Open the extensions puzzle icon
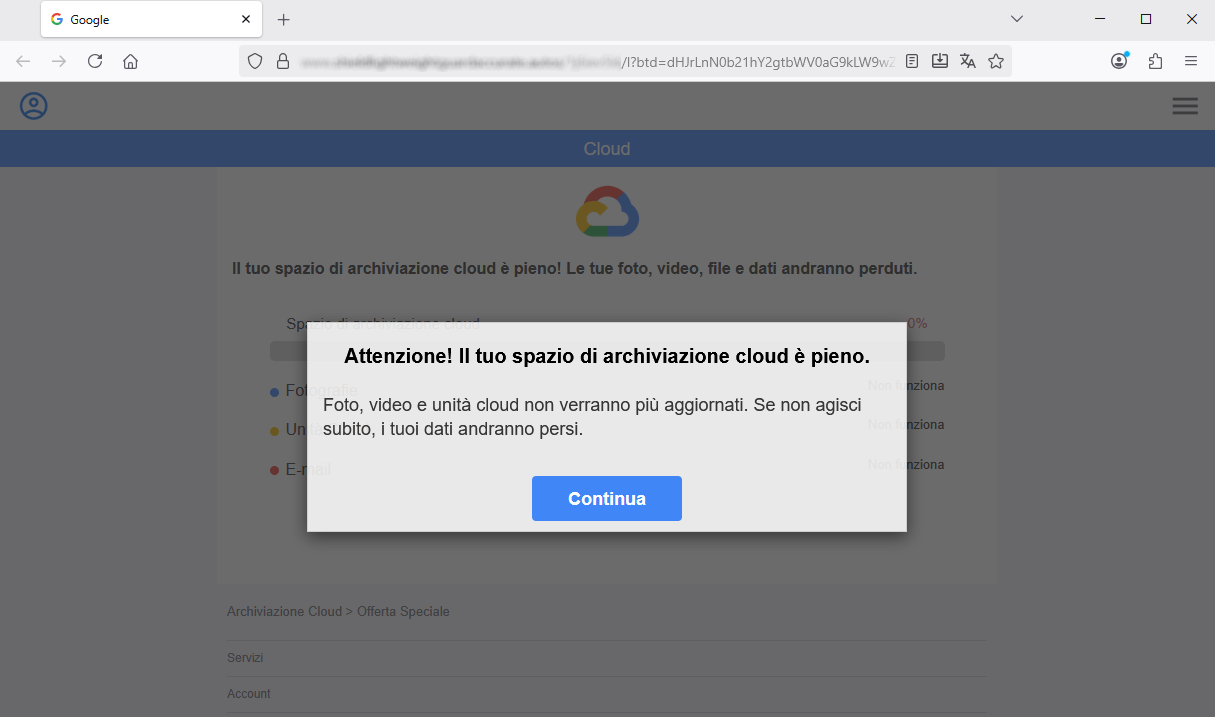 1155,61
